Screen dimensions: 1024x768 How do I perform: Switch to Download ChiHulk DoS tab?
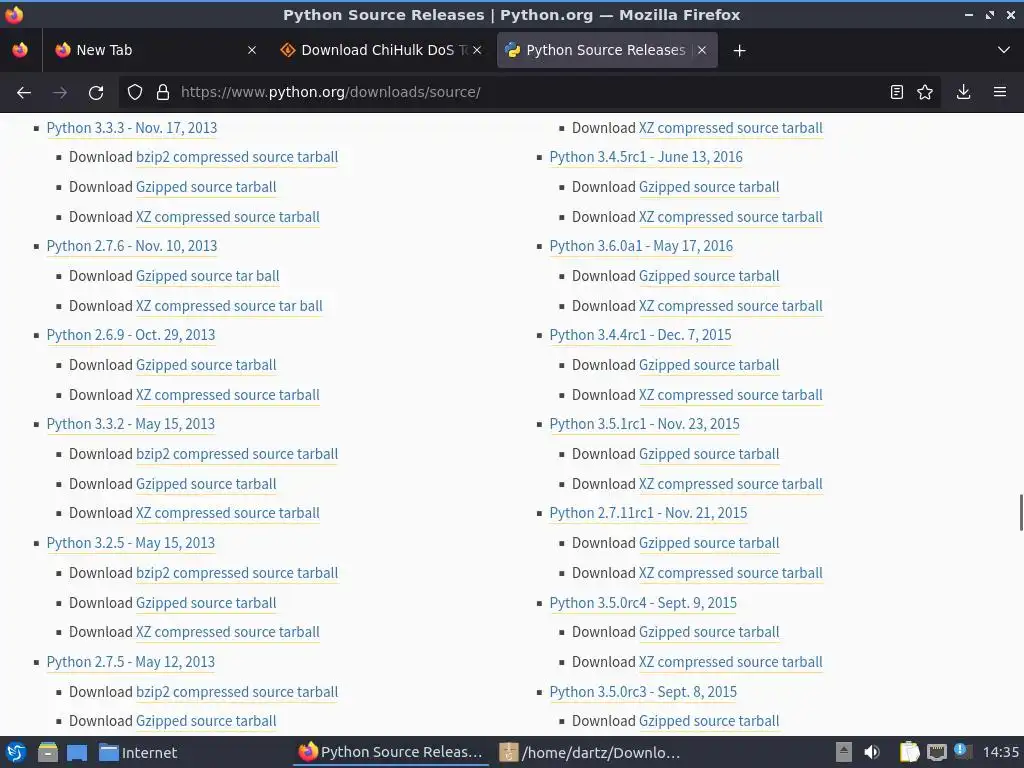tap(381, 50)
